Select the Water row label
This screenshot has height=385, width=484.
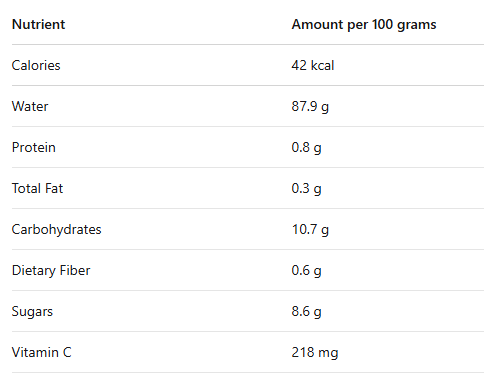30,106
